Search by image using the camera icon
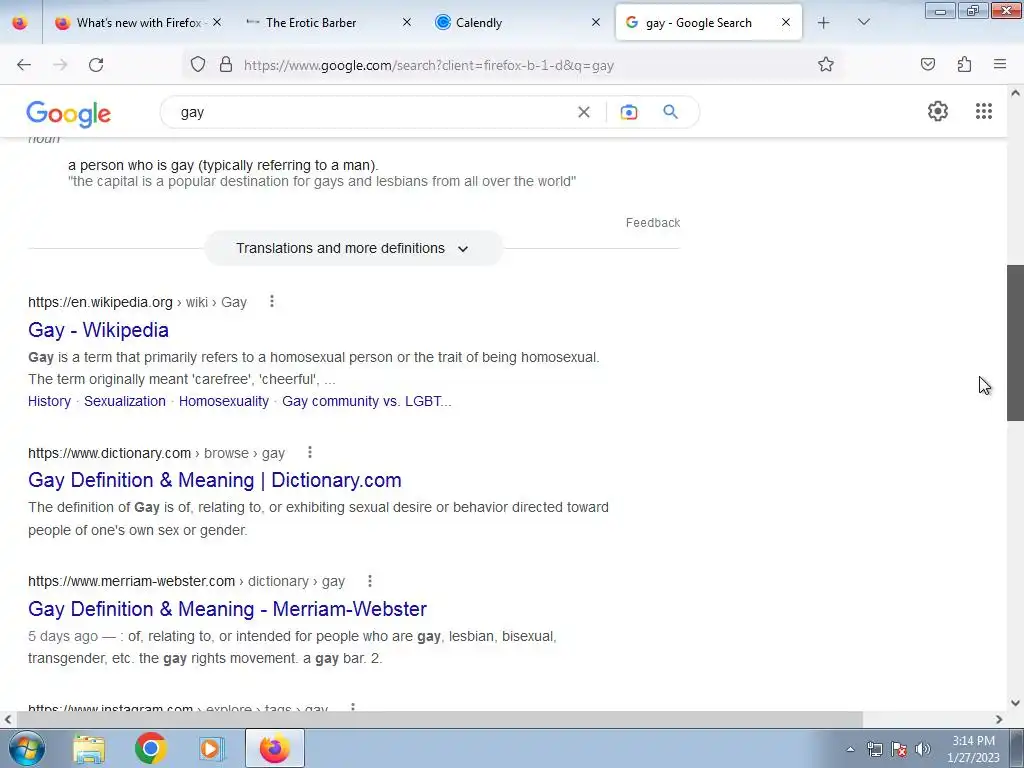Image resolution: width=1024 pixels, height=768 pixels. (x=629, y=112)
